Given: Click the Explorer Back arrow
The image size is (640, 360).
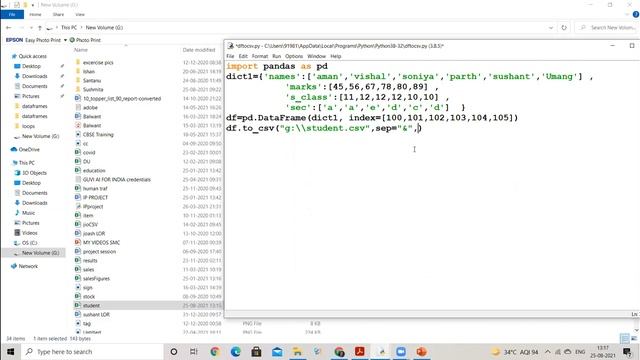Looking at the screenshot, I should (x=9, y=28).
